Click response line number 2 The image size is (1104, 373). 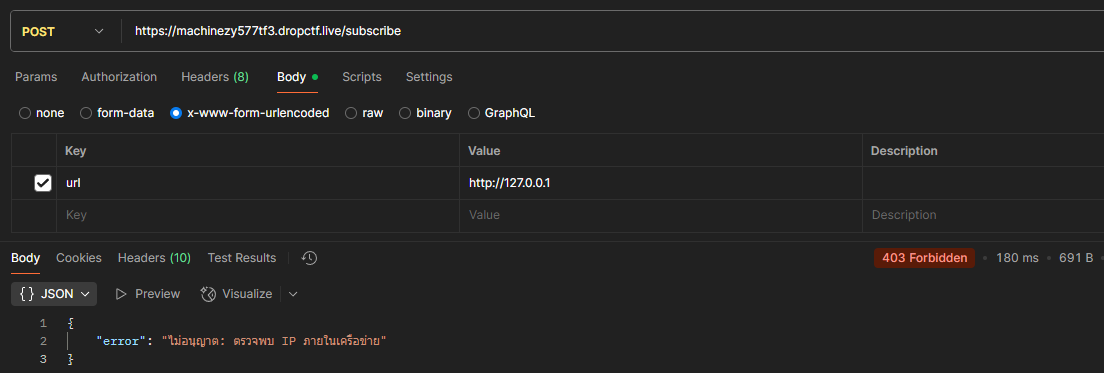43,341
